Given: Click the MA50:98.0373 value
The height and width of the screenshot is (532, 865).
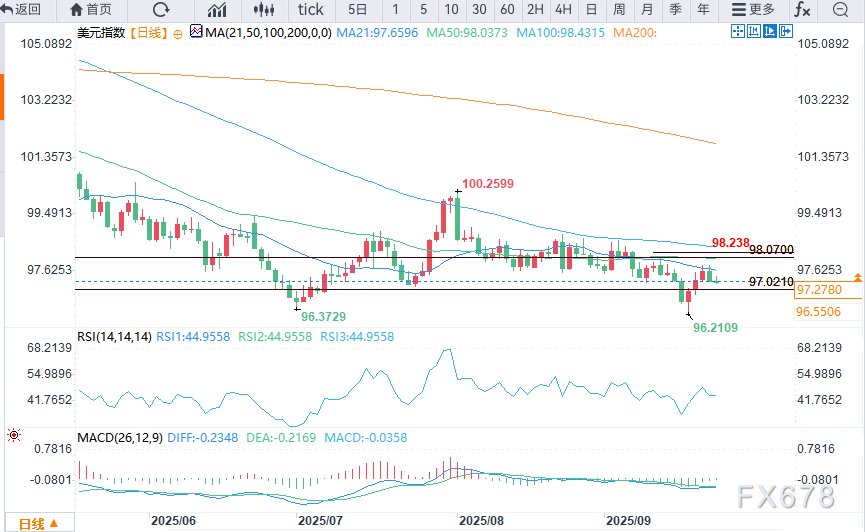Looking at the screenshot, I should [467, 33].
